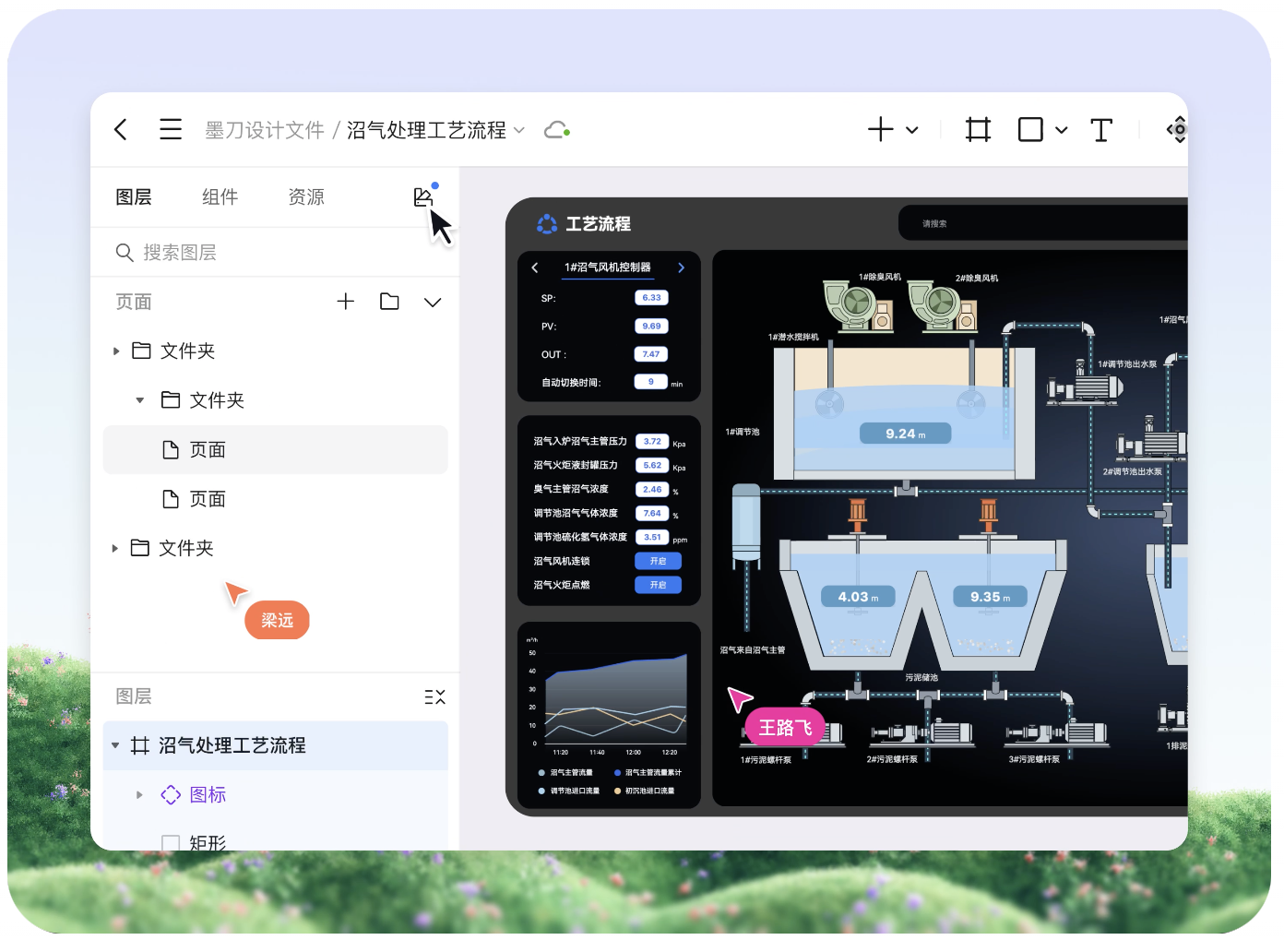1284x952 pixels.
Task: Click the add page plus icon
Action: 346,302
